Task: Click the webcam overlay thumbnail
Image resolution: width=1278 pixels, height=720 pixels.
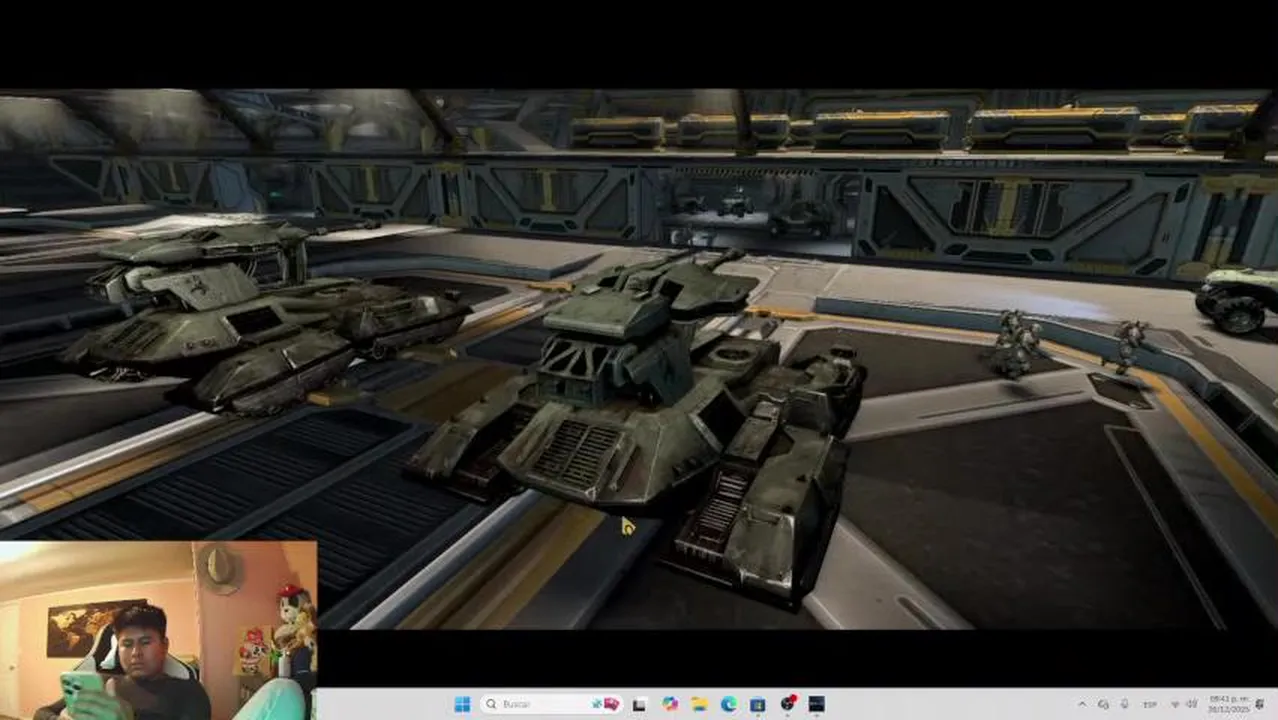Action: [x=158, y=631]
